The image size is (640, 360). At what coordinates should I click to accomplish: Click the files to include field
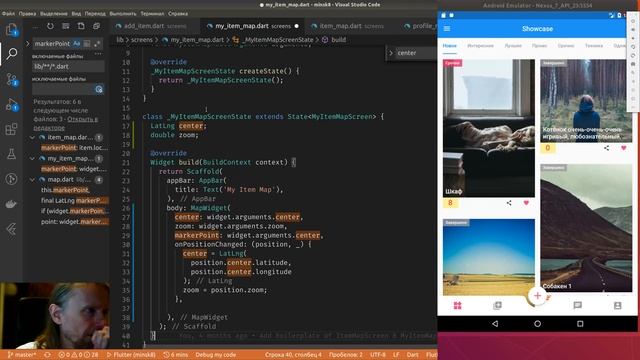[68, 66]
